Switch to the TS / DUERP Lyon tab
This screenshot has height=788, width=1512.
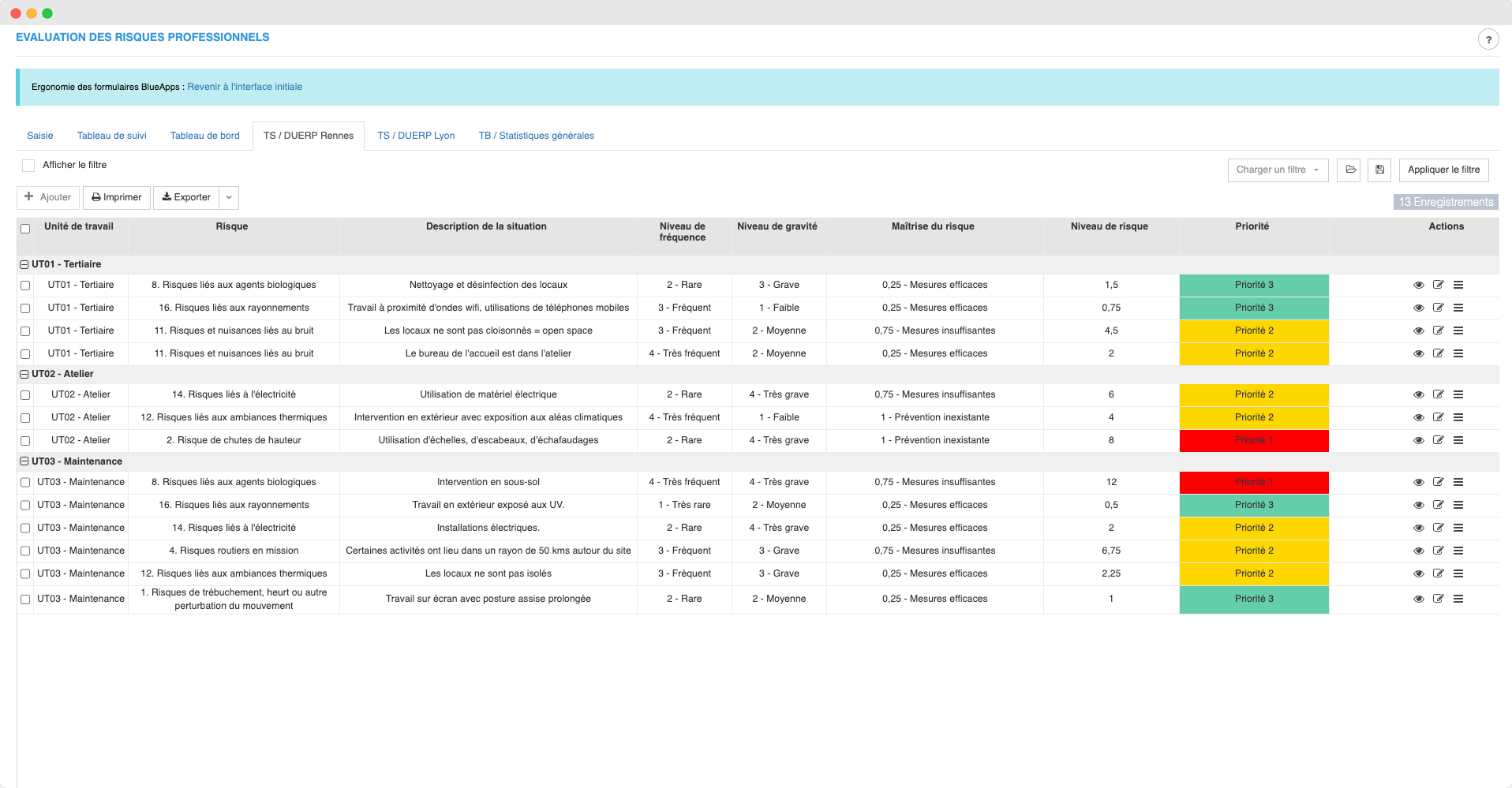pyautogui.click(x=416, y=136)
